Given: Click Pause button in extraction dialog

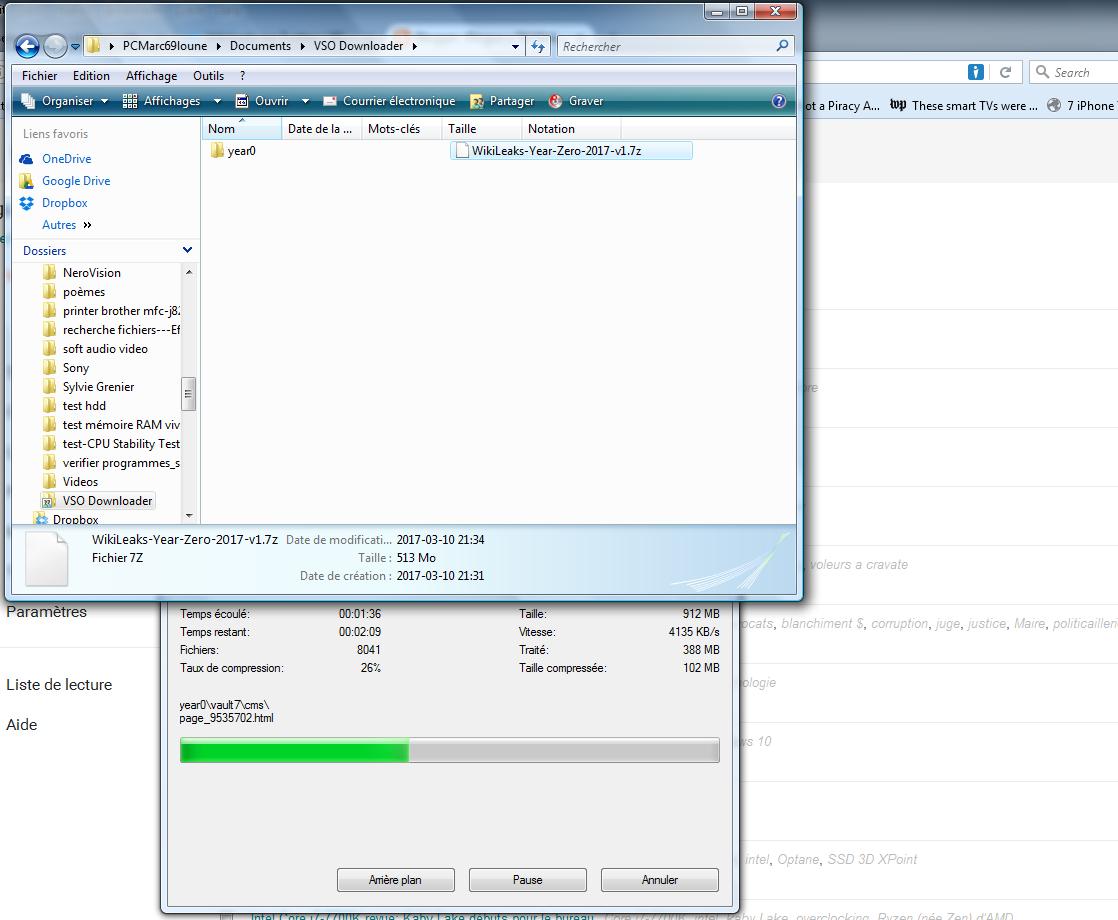Looking at the screenshot, I should (528, 880).
